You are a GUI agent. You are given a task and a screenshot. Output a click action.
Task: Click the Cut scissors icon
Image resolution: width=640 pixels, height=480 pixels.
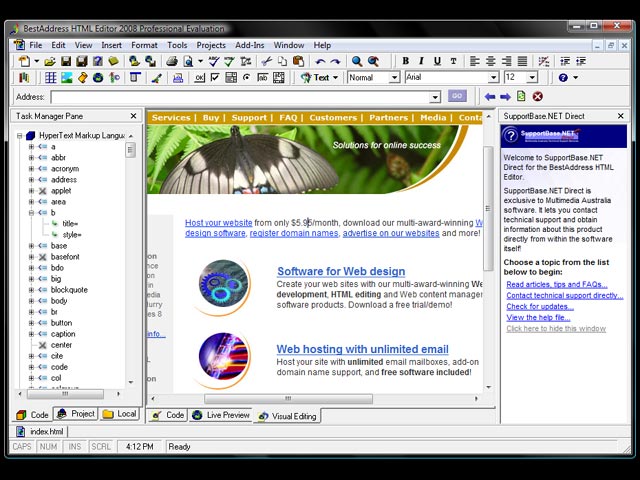tap(267, 61)
